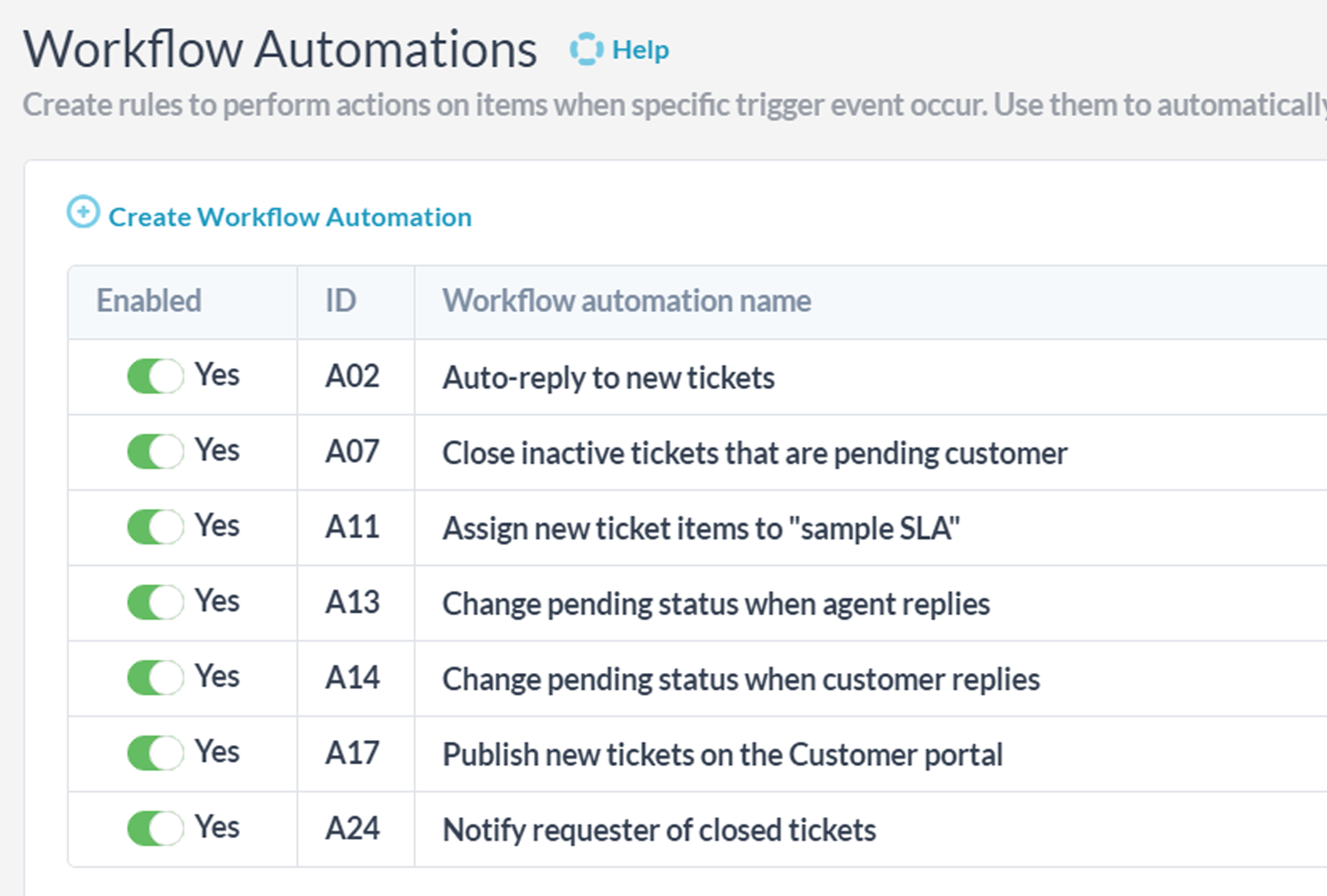Open 'Auto-reply to new tickets' automation
The image size is (1327, 896).
(608, 377)
